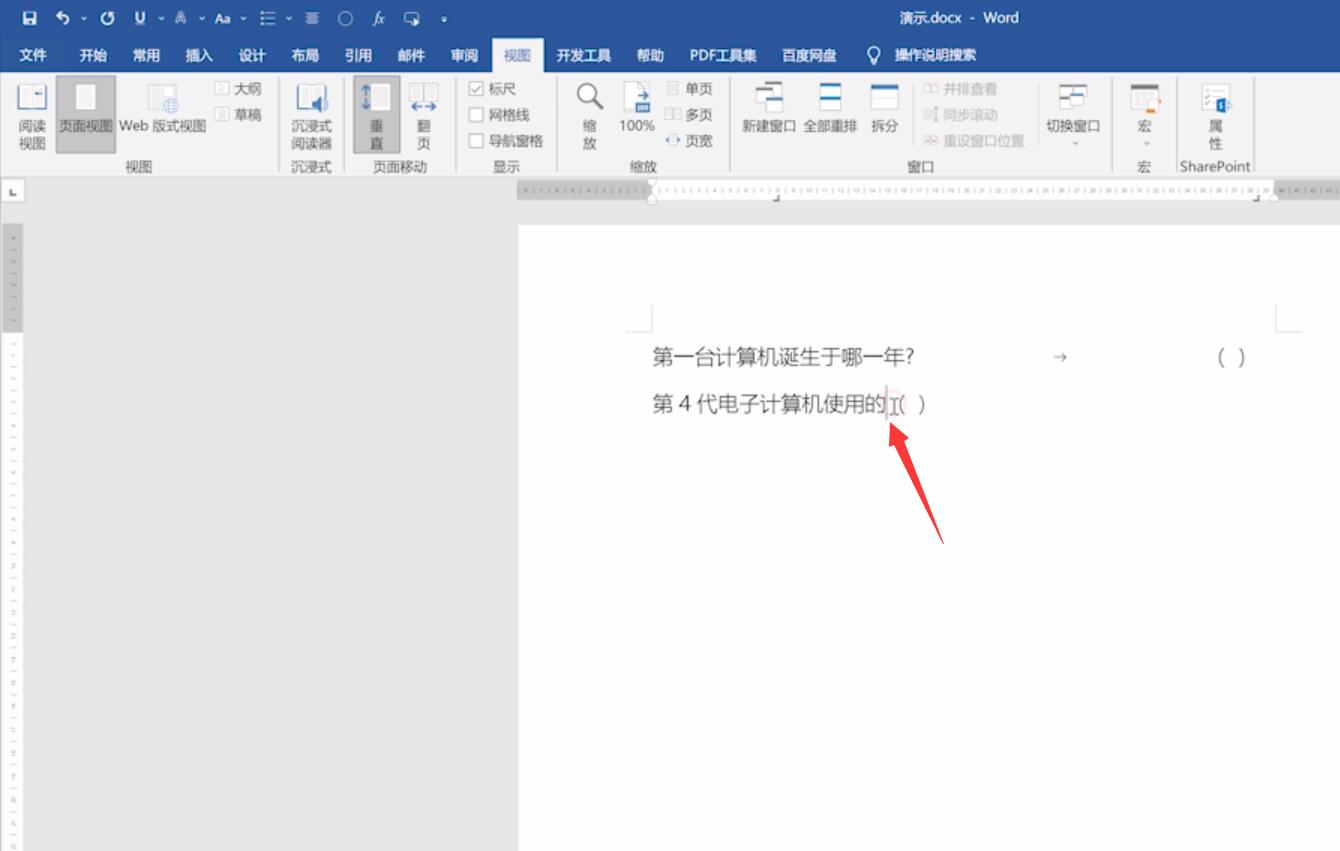Open the Developer (开发工具) tab
Viewport: 1340px width, 851px height.
[x=583, y=55]
